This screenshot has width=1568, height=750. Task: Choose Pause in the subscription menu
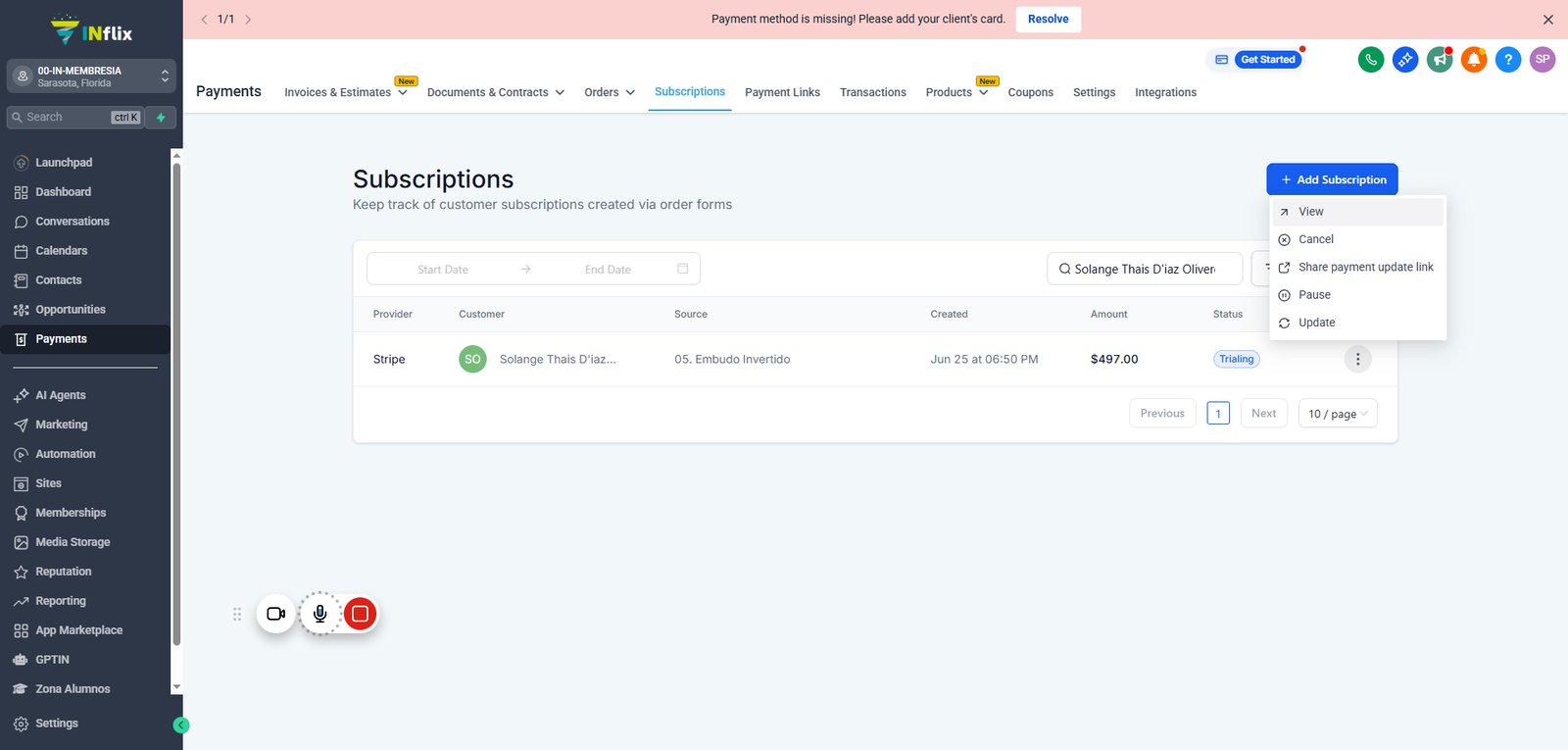[1358, 295]
